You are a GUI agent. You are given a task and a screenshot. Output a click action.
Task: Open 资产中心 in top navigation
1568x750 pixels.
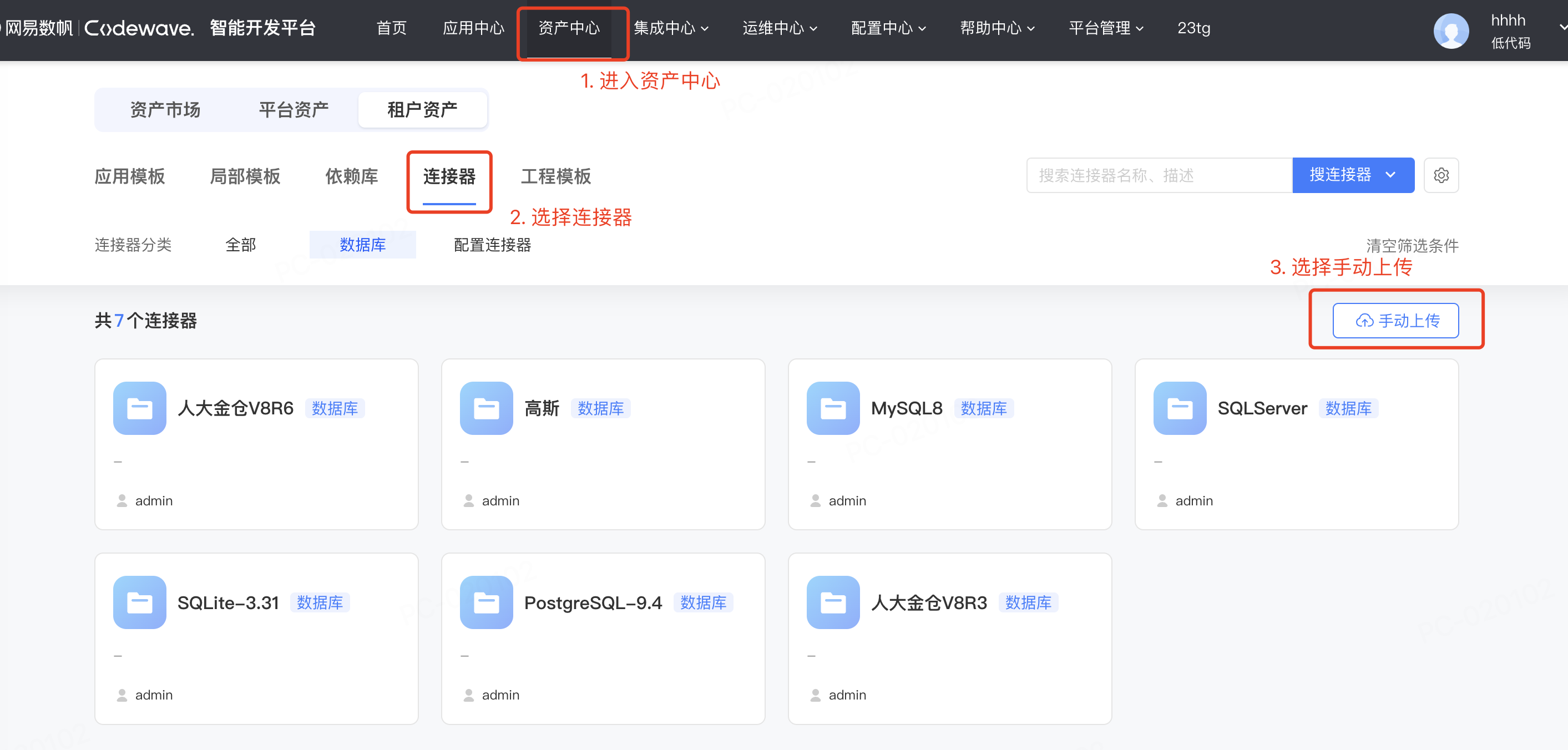(x=569, y=28)
